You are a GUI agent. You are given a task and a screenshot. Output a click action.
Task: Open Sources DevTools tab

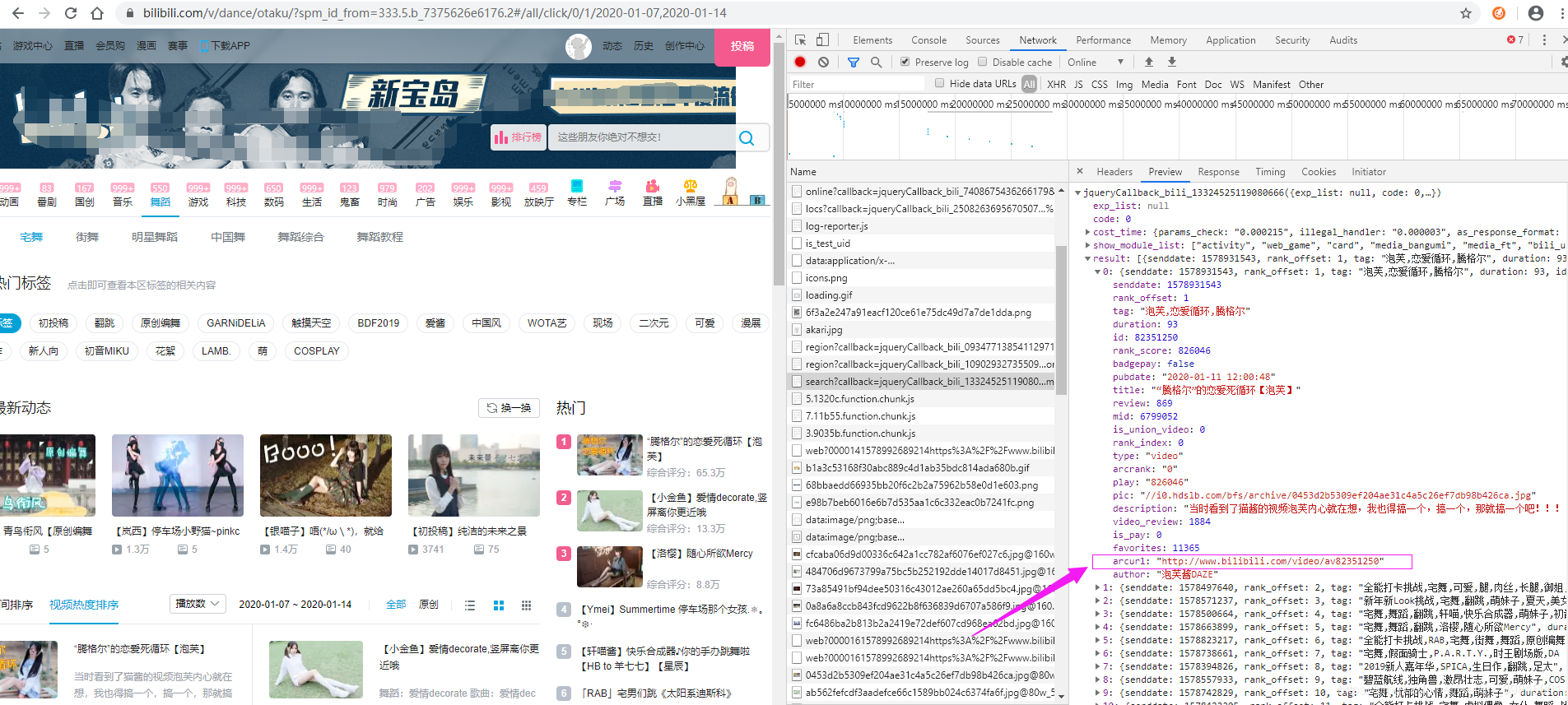pyautogui.click(x=982, y=39)
